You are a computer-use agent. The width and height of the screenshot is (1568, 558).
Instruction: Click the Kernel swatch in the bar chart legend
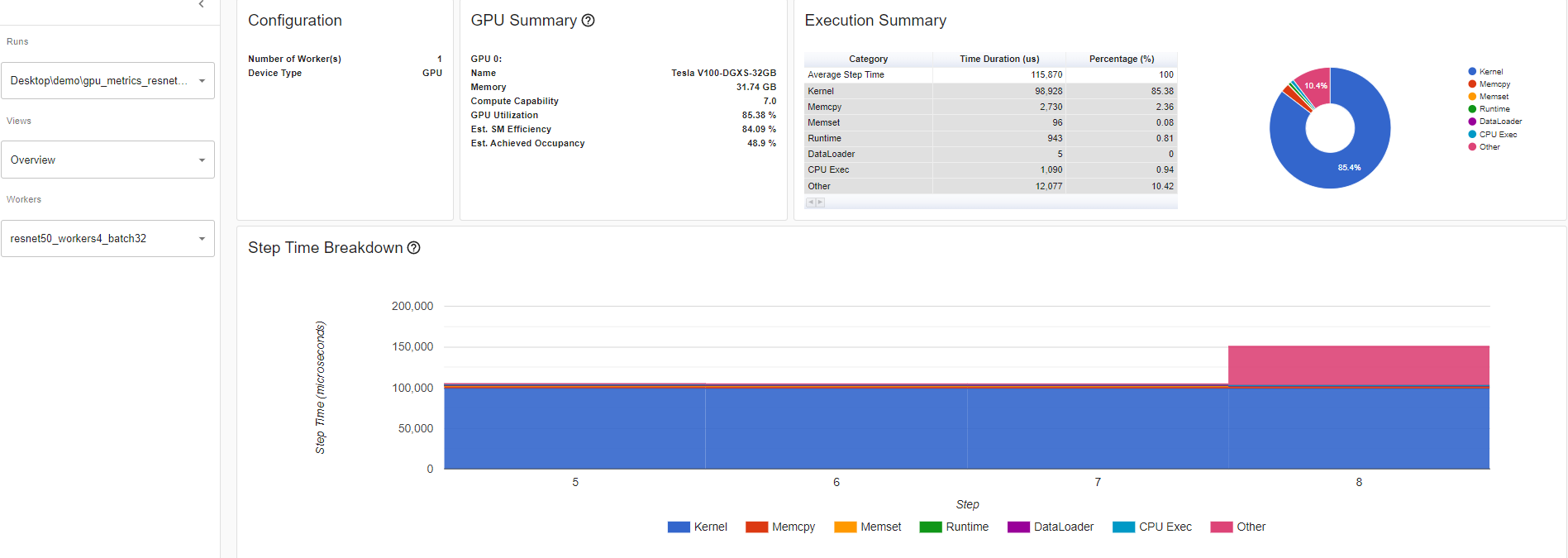[679, 527]
